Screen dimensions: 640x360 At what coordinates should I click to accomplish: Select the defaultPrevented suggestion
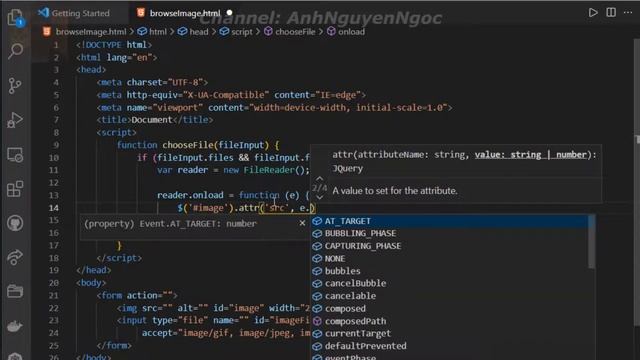click(x=450, y=346)
